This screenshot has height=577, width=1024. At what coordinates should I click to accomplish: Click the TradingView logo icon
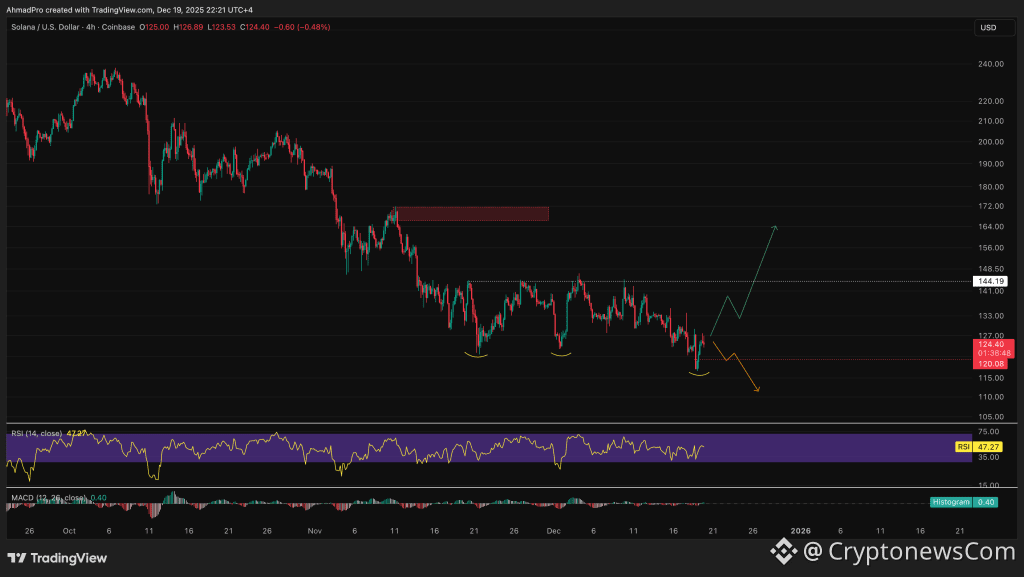pyautogui.click(x=17, y=558)
